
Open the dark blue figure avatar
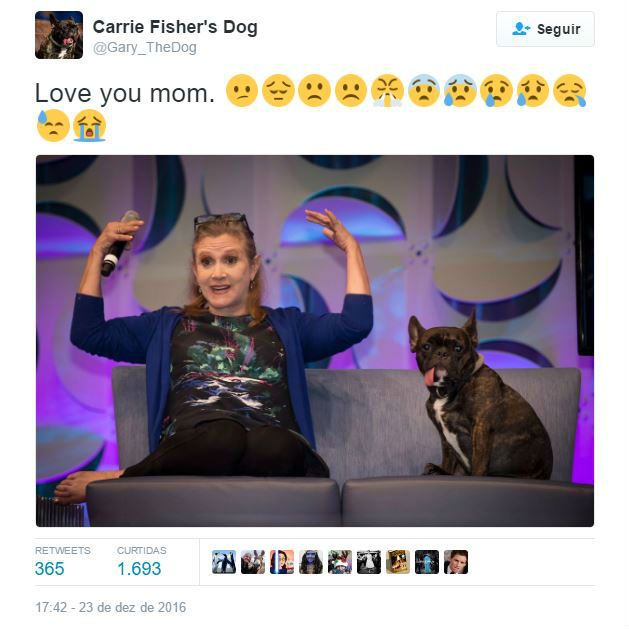pos(427,562)
